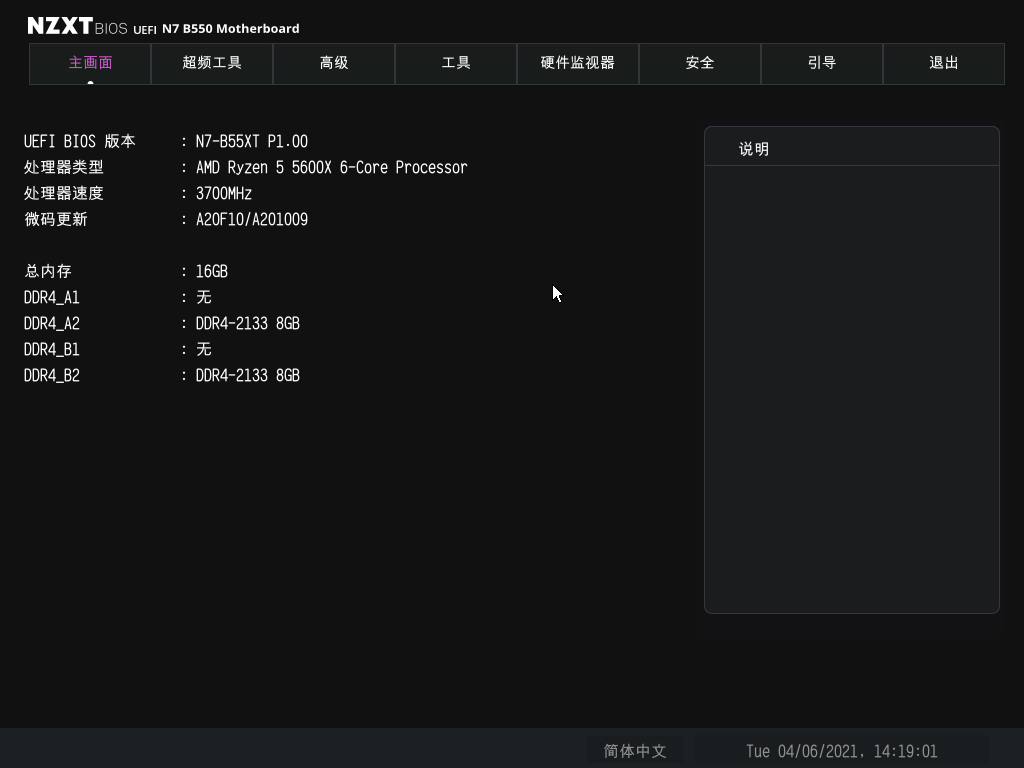The height and width of the screenshot is (768, 1024).
Task: Select the 微码更新 label
Action: coord(56,219)
